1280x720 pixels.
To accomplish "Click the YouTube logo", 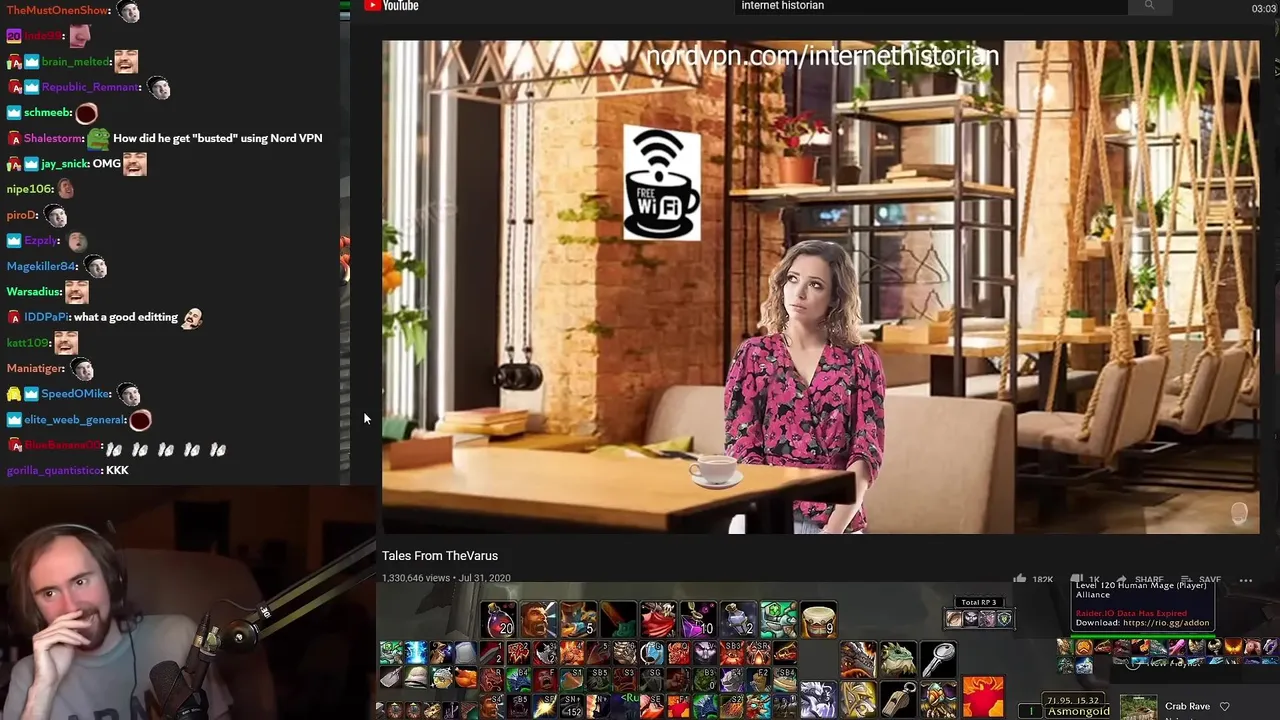I will pos(391,6).
